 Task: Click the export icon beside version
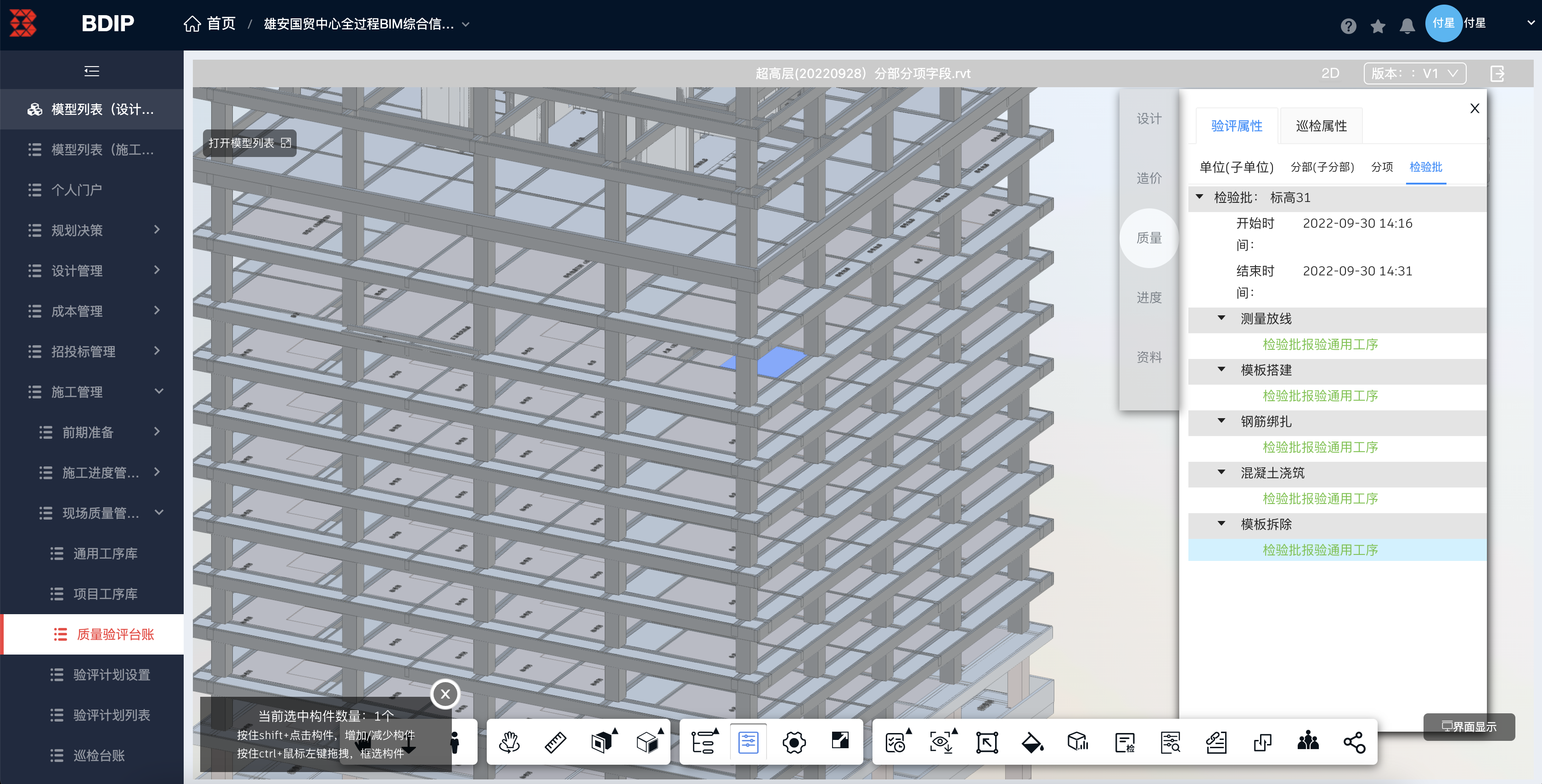(x=1497, y=73)
